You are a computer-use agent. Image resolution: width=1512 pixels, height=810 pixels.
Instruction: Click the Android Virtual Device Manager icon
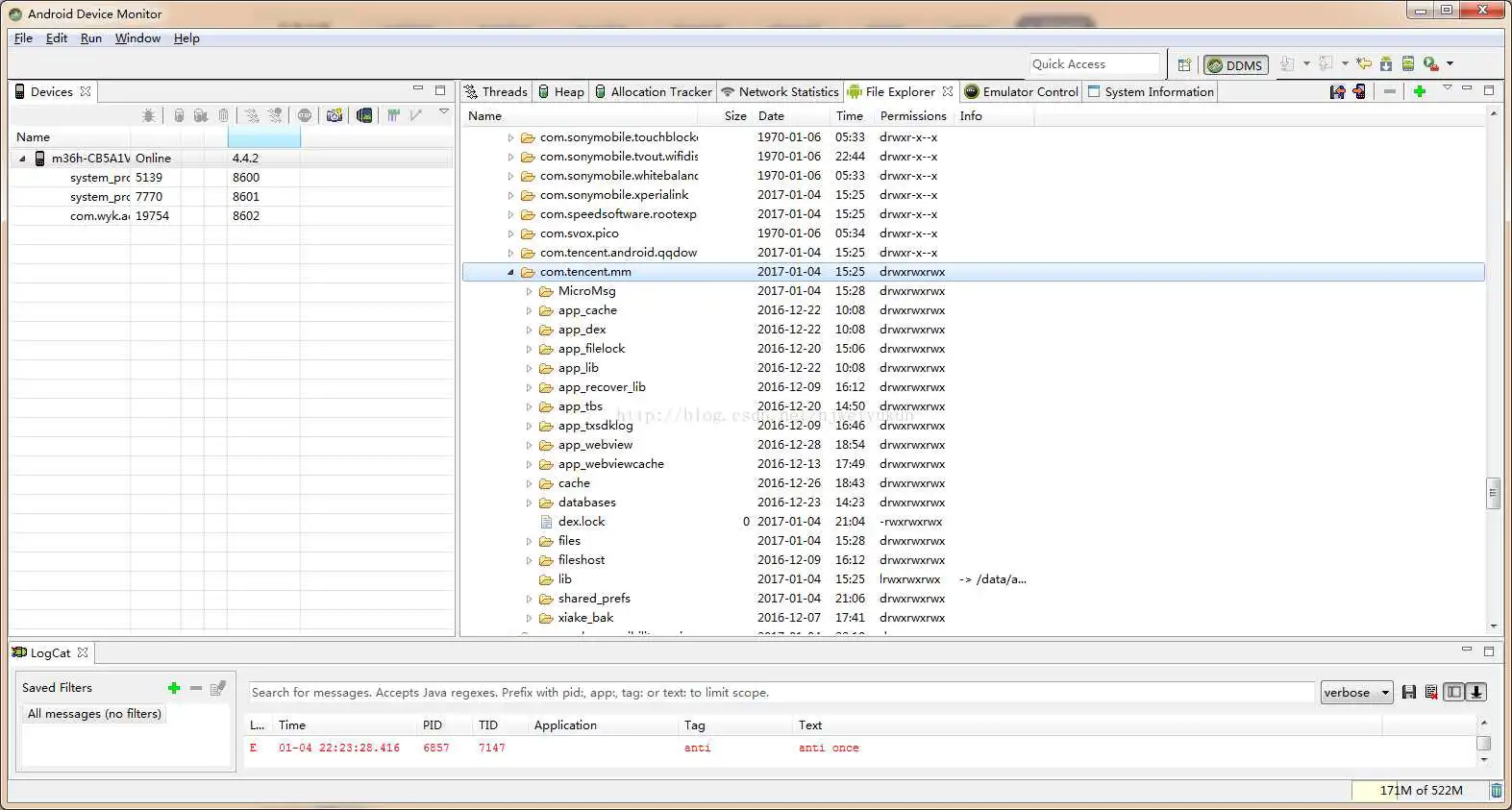tap(1408, 64)
